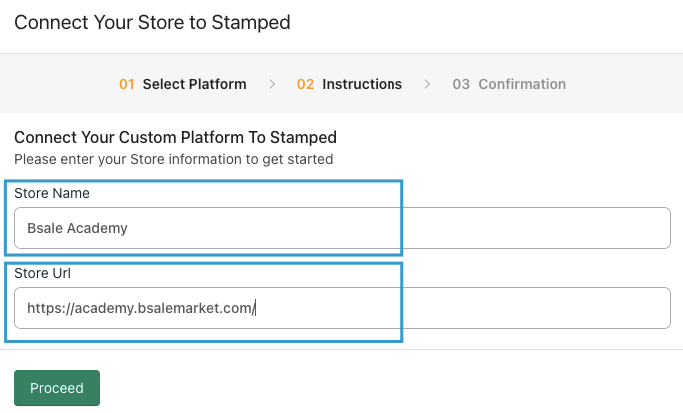Image resolution: width=683 pixels, height=413 pixels.
Task: Click the Connect Your Custom Platform heading
Action: click(175, 137)
